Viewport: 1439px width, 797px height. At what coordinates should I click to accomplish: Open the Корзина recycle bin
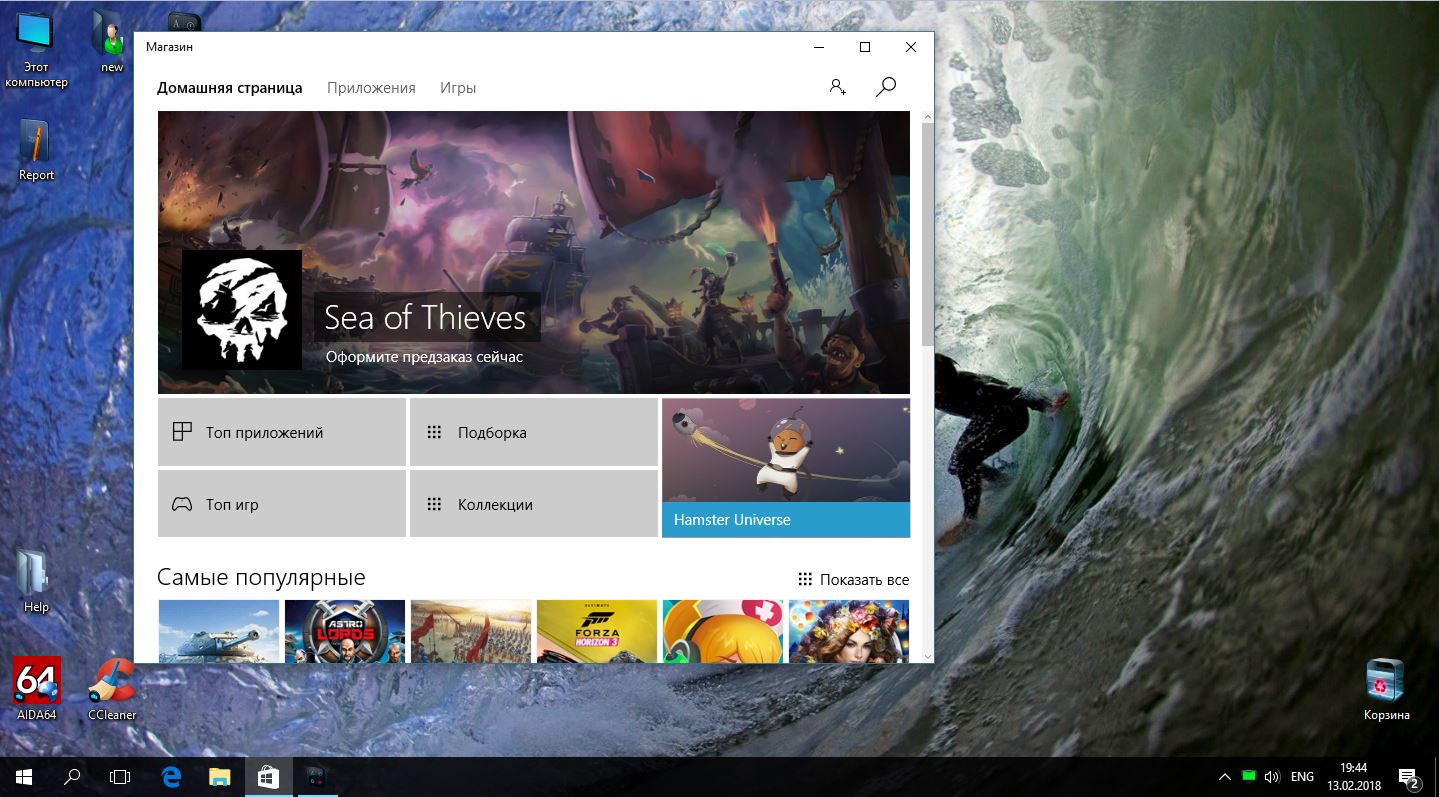(x=1386, y=683)
